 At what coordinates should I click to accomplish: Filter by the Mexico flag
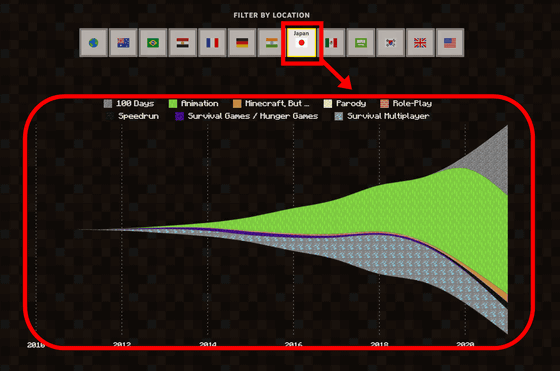pos(331,43)
